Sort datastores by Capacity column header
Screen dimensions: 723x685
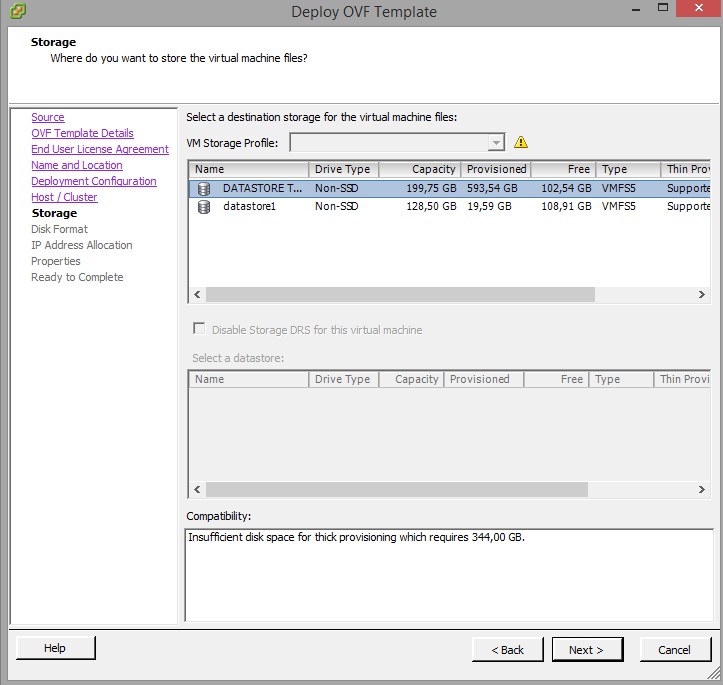point(420,169)
